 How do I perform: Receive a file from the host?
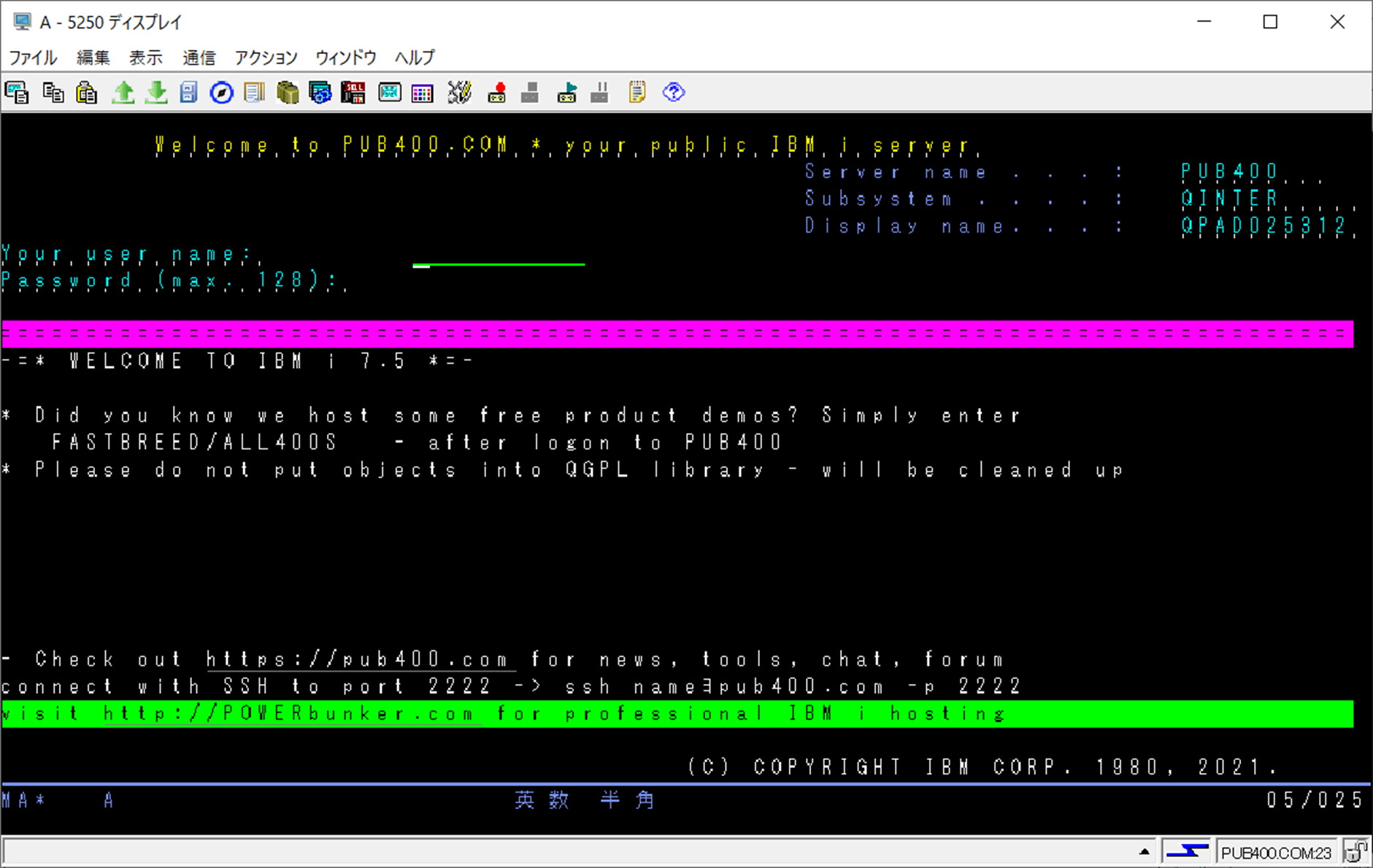[x=155, y=93]
